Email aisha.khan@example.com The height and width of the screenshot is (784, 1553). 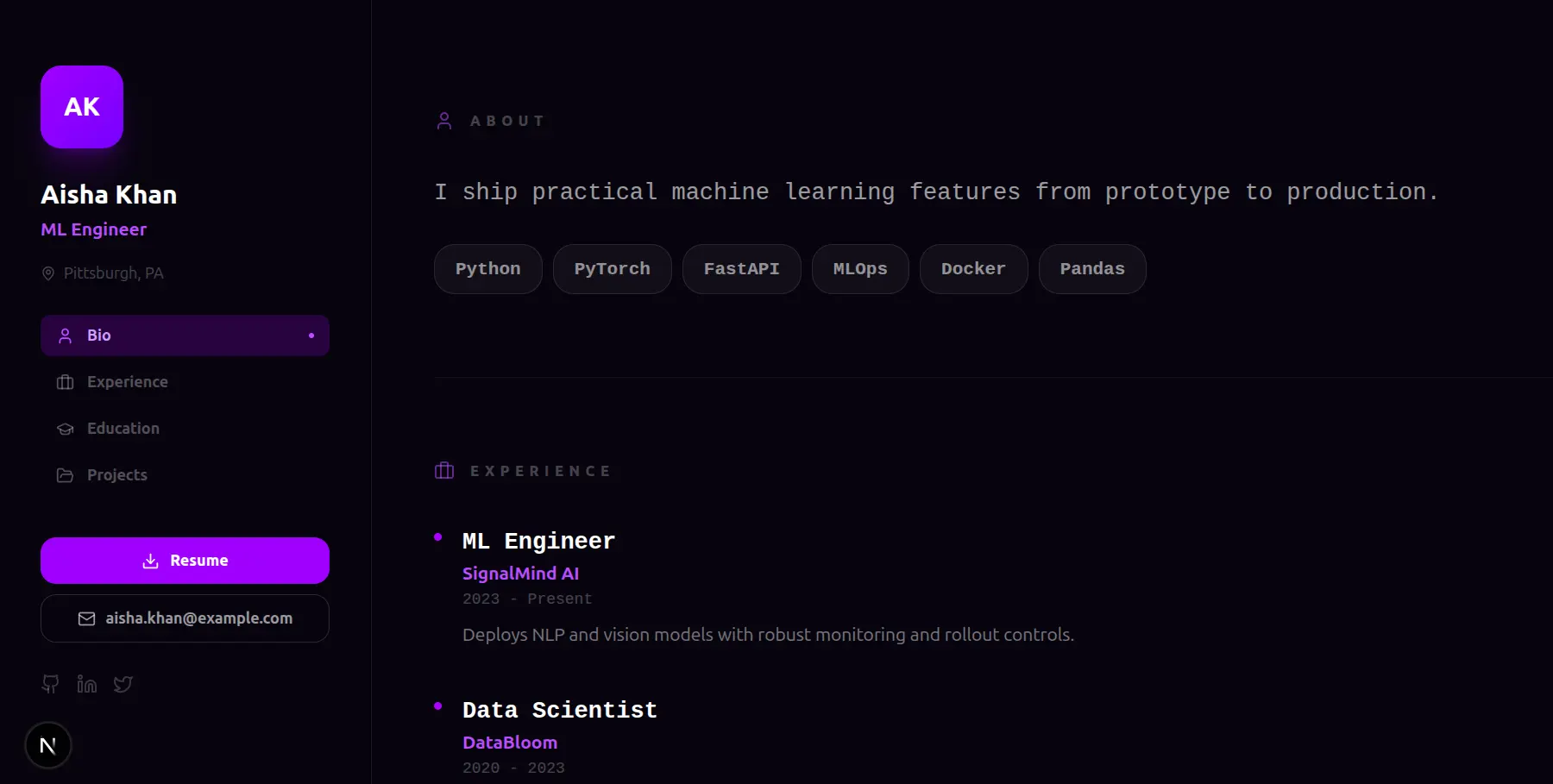(185, 618)
